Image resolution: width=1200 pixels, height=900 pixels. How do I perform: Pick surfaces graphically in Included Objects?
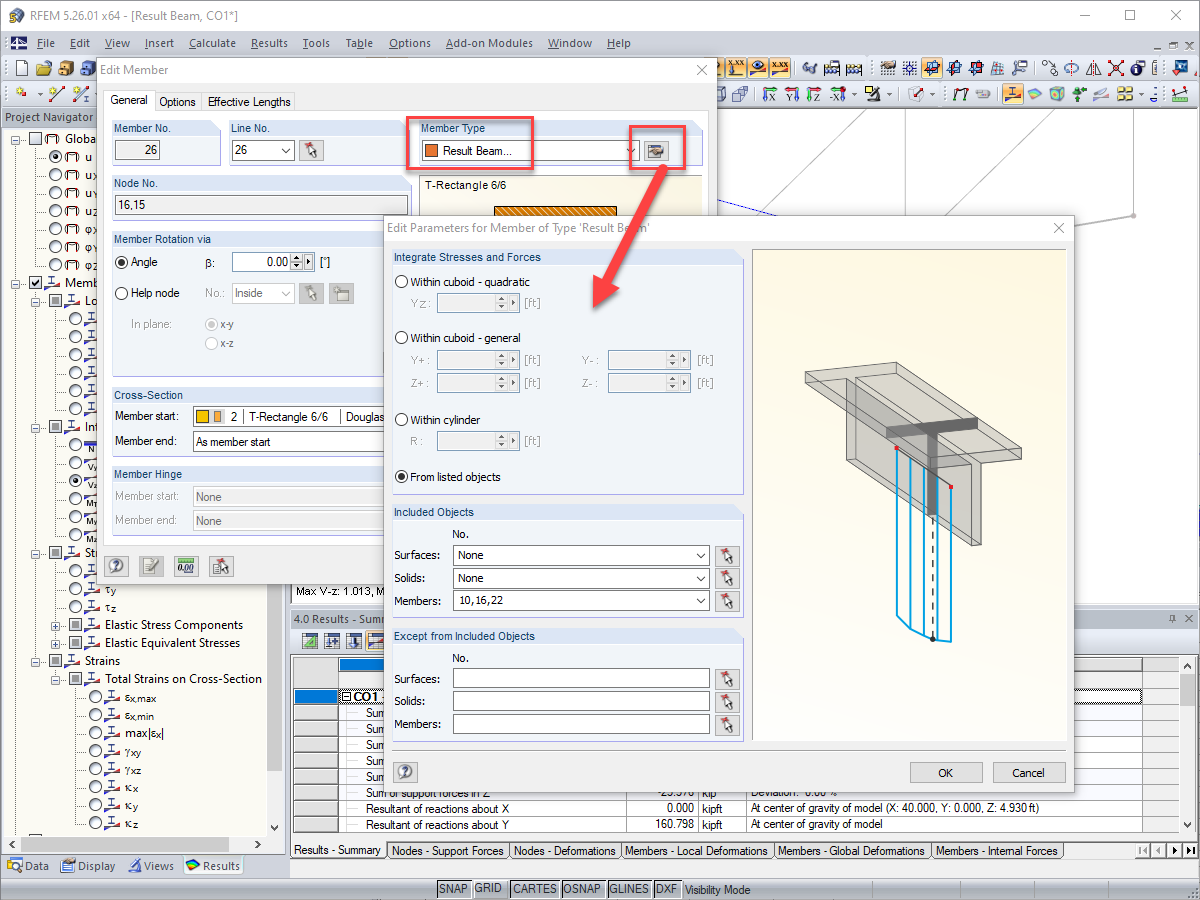pyautogui.click(x=728, y=555)
